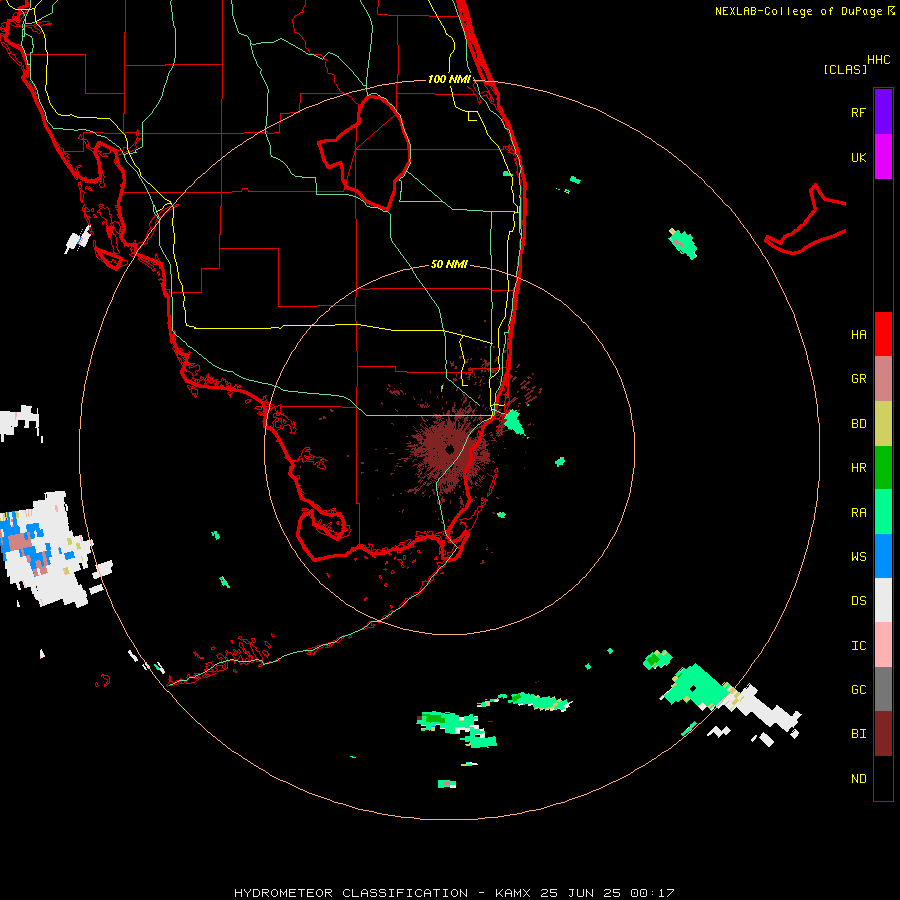Click the radar site center dot
This screenshot has width=900, height=900.
449,449
